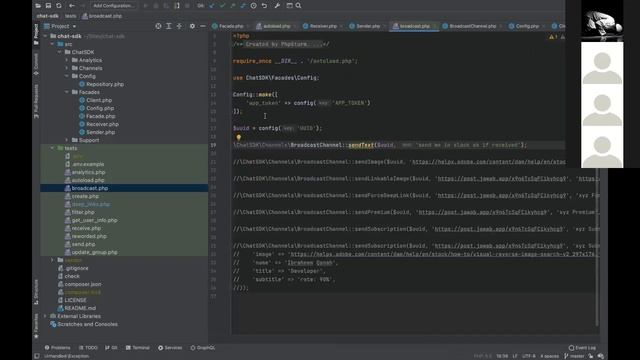Screen dimensions: 640x360
Task: Click Collapse All icon in Project panel
Action: pyautogui.click(x=179, y=26)
